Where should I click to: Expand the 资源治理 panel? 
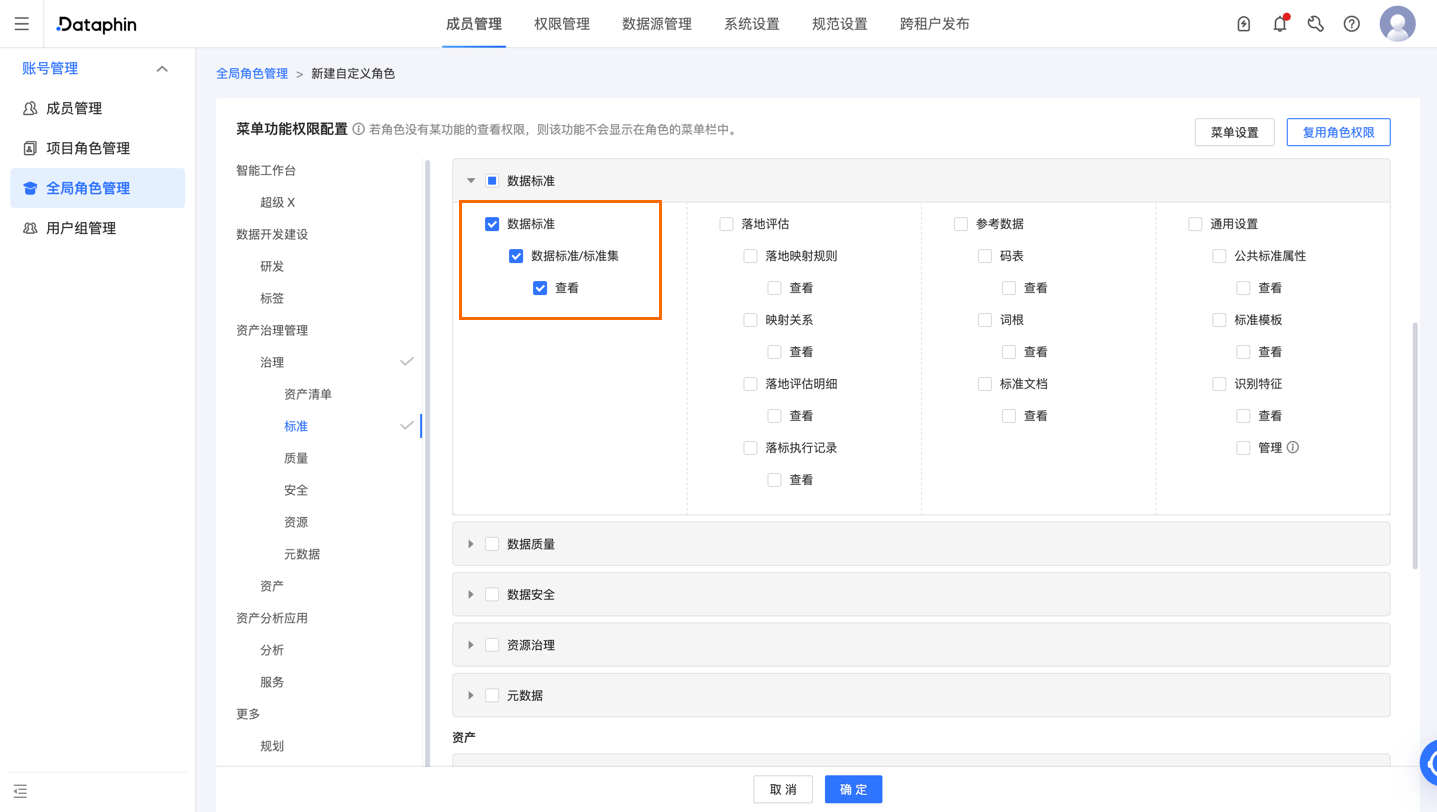(x=471, y=645)
